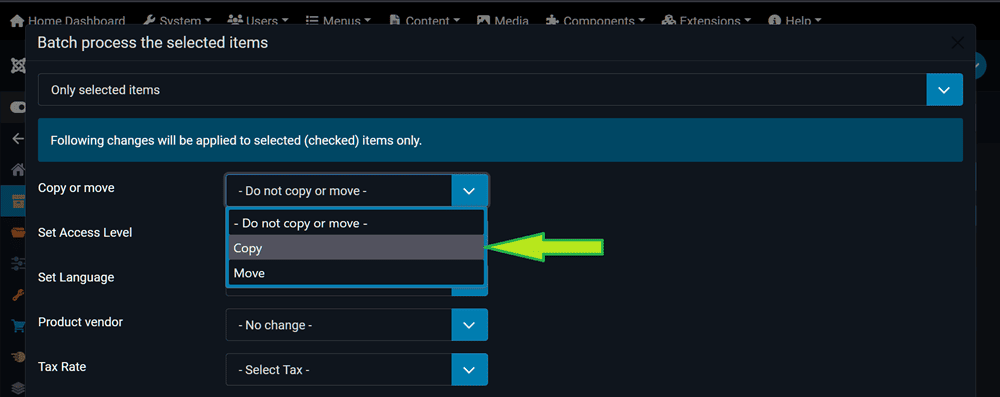Open the Users menu
This screenshot has width=1000, height=397.
point(258,20)
